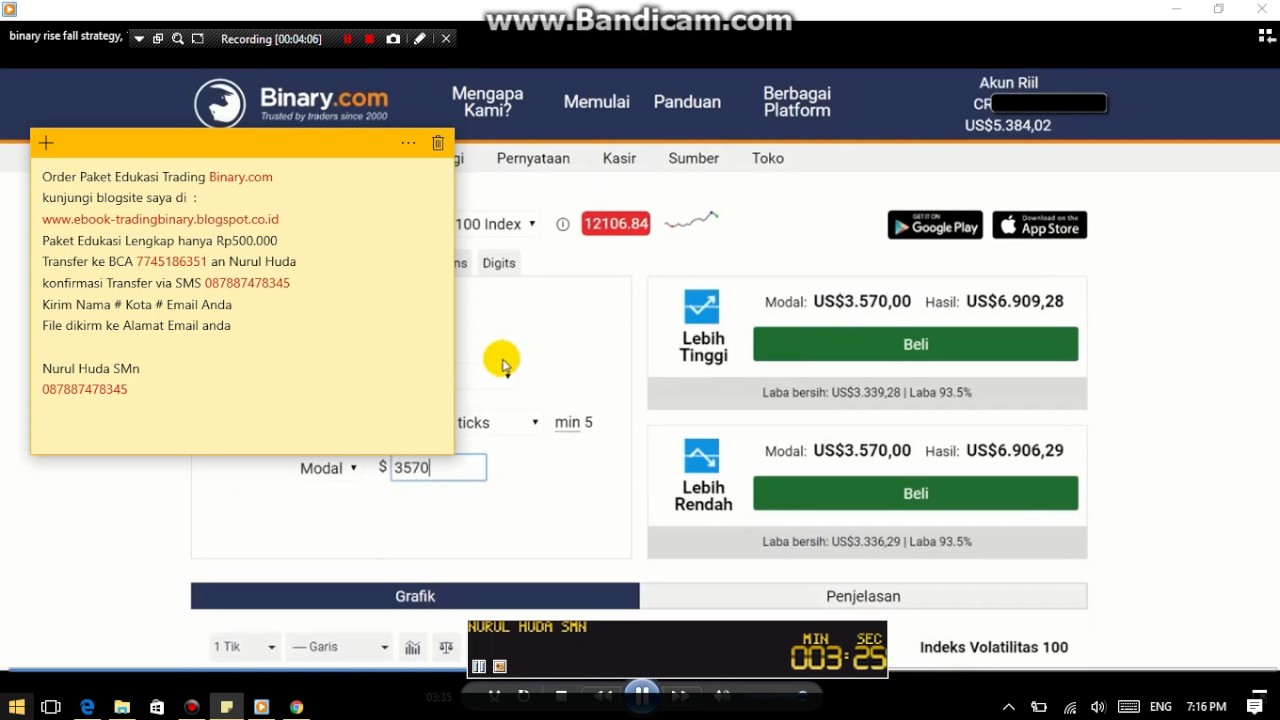Click the timer widget orange window icon
1280x720 pixels.
pyautogui.click(x=500, y=667)
